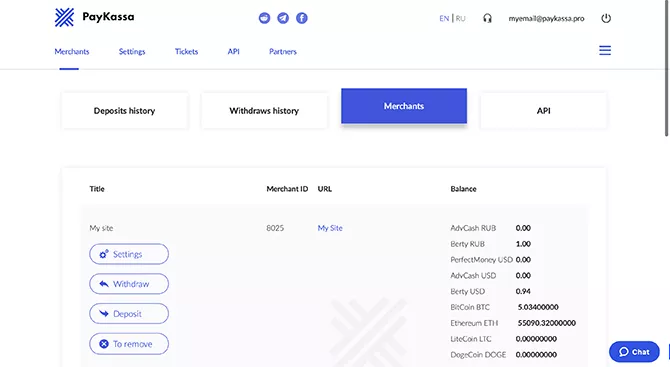Switch language to EN
Image resolution: width=670 pixels, height=367 pixels.
pos(444,18)
